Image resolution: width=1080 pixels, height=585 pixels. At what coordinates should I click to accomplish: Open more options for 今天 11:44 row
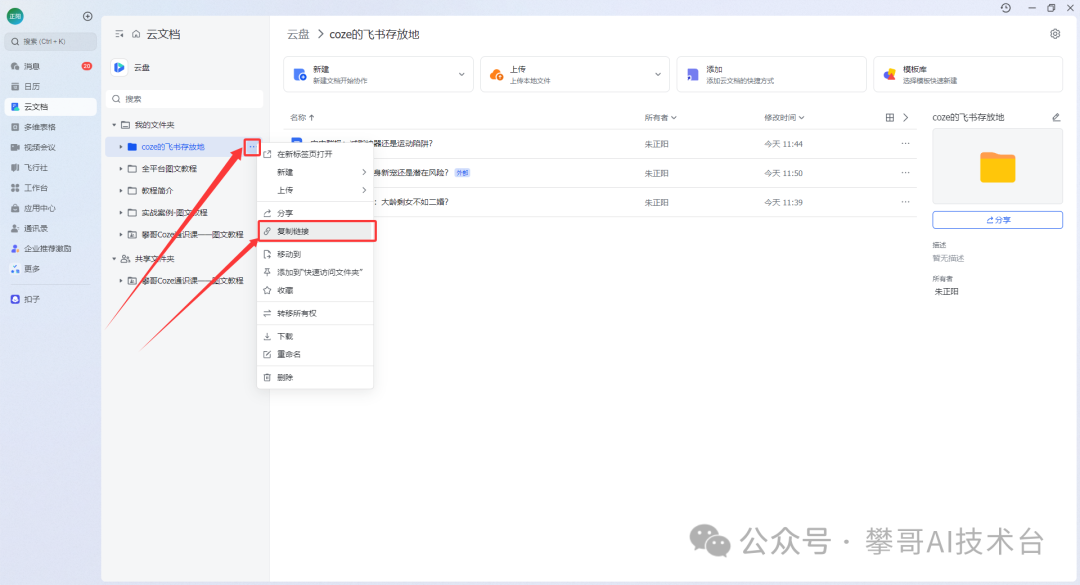[x=905, y=143]
